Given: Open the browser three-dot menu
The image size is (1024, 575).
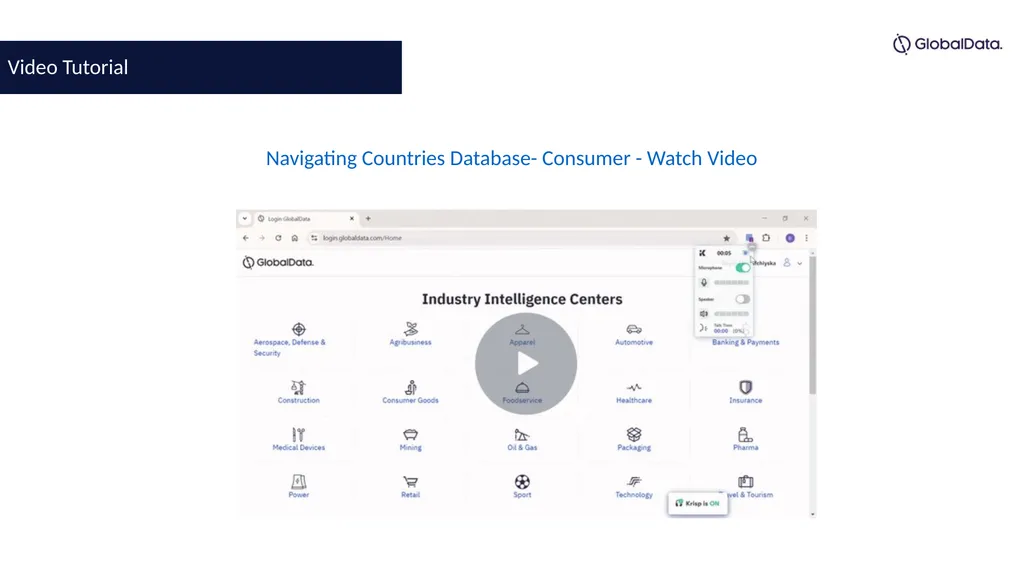Looking at the screenshot, I should tap(806, 238).
